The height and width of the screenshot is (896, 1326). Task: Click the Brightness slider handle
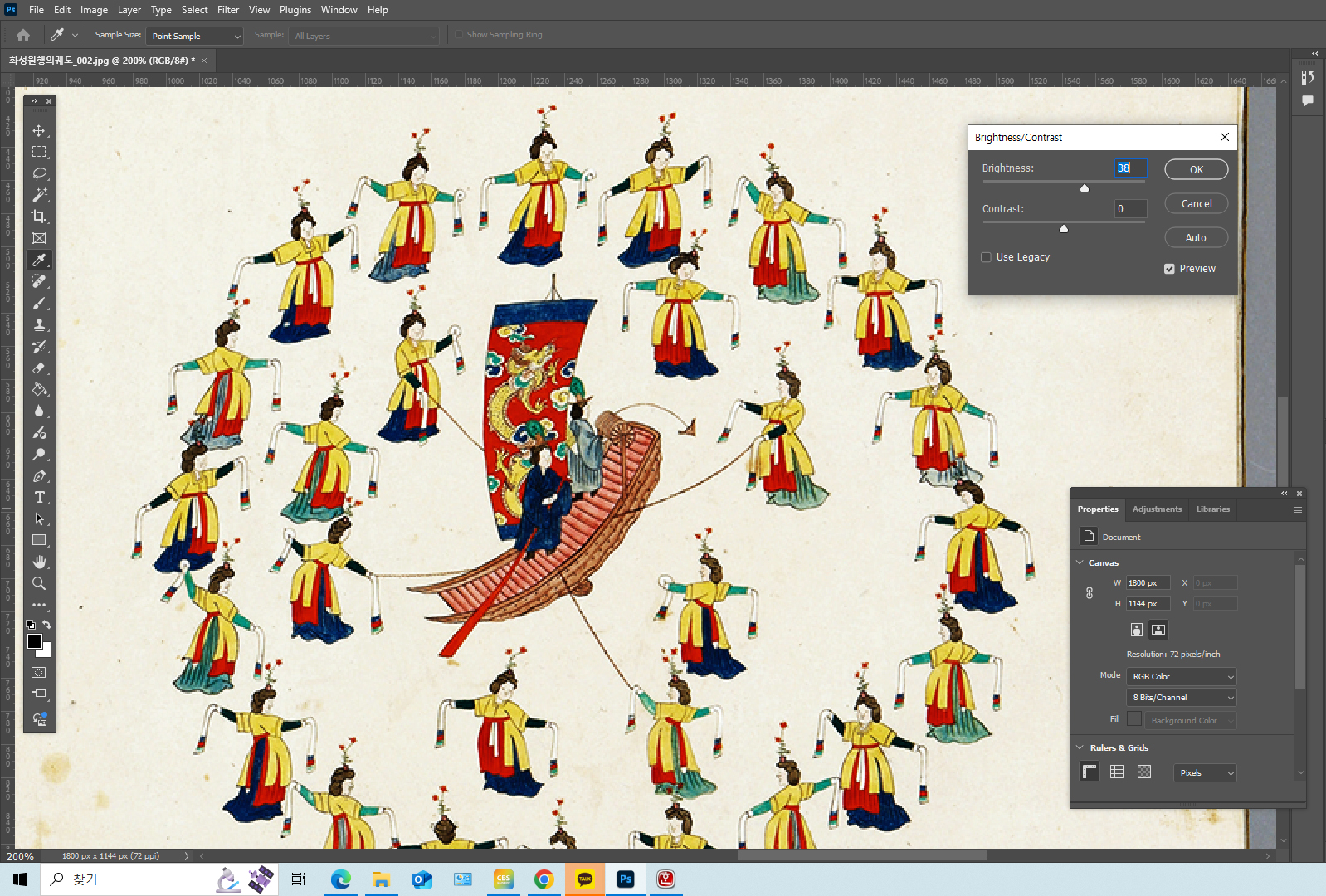point(1085,188)
